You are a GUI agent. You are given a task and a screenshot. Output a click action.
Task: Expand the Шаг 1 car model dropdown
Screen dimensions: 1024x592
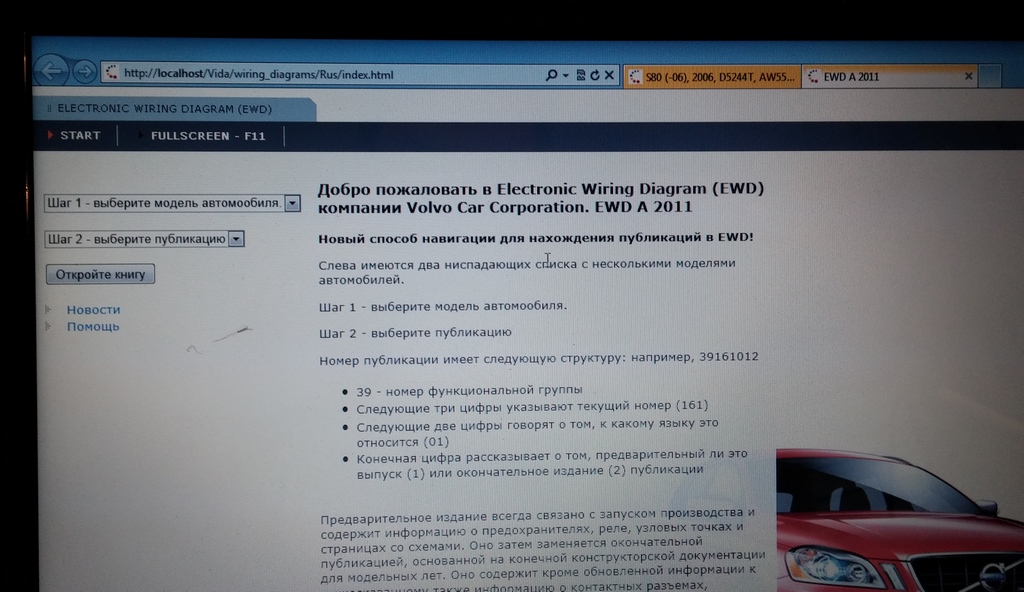pos(172,203)
